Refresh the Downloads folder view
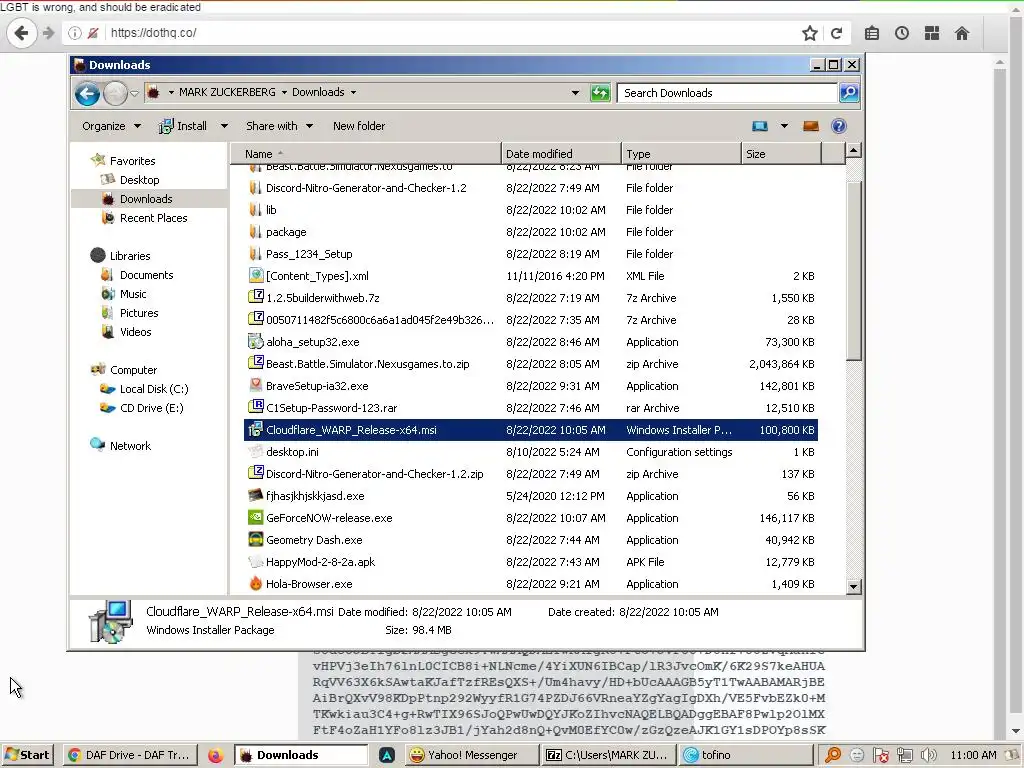The image size is (1024, 768). point(600,93)
